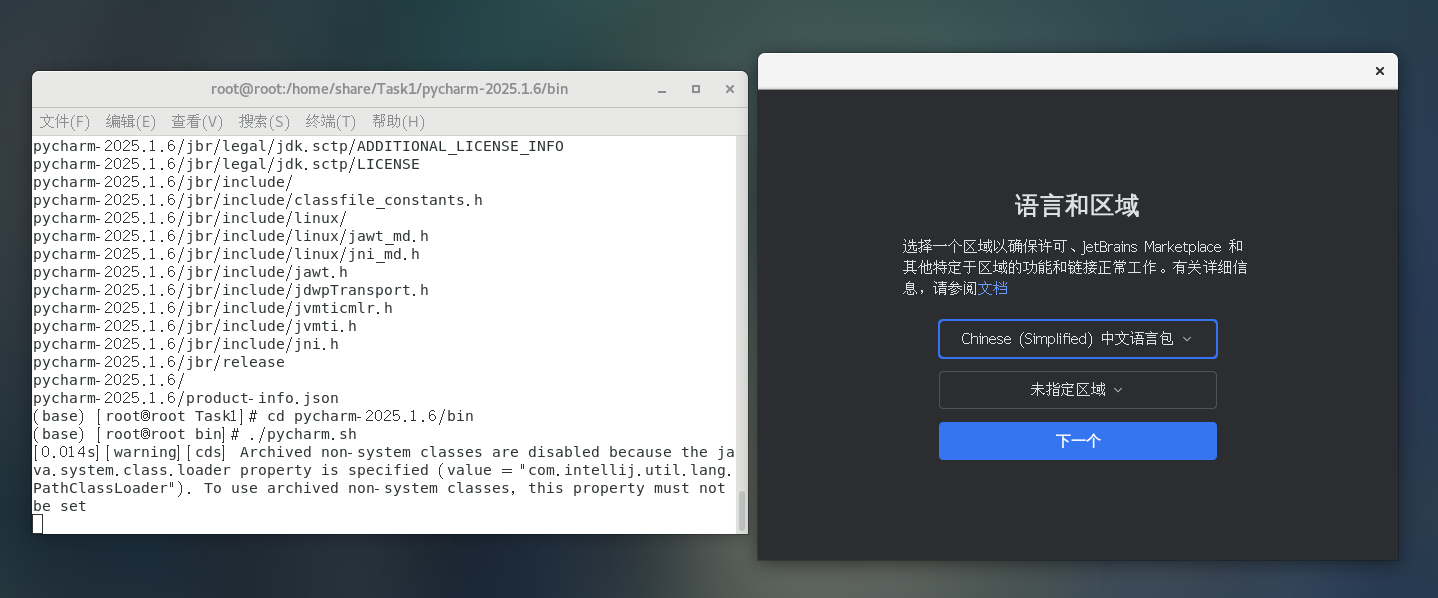Open the 帮助(H) menu in terminal
This screenshot has width=1438, height=598.
click(398, 121)
